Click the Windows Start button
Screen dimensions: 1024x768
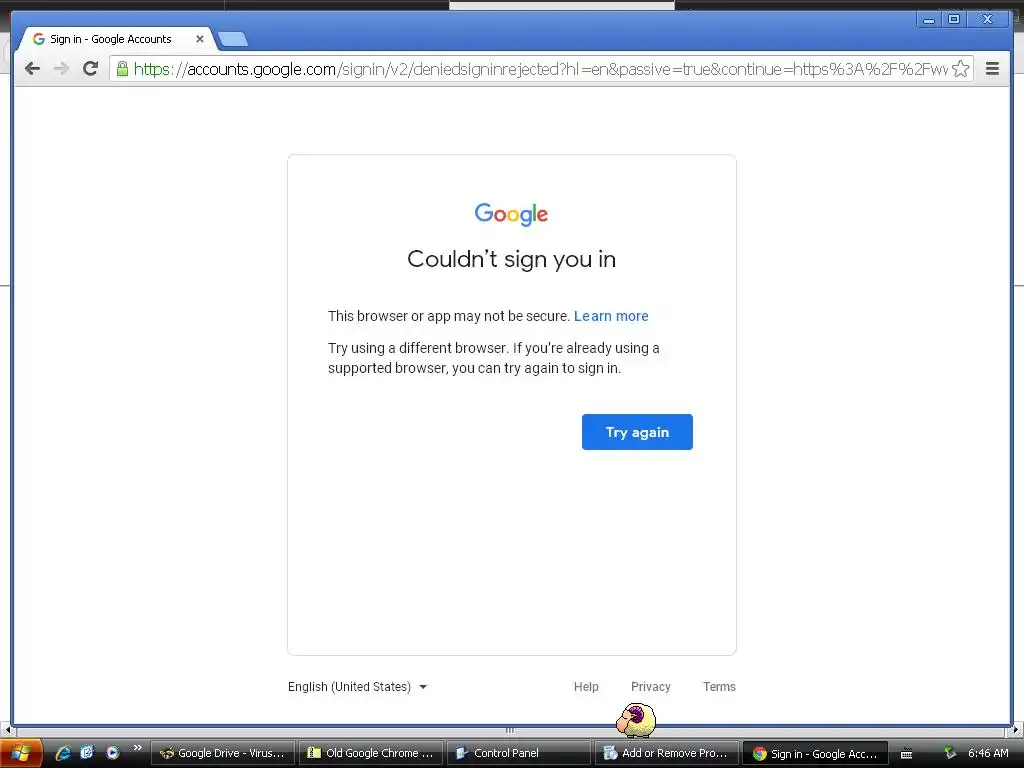tap(22, 753)
